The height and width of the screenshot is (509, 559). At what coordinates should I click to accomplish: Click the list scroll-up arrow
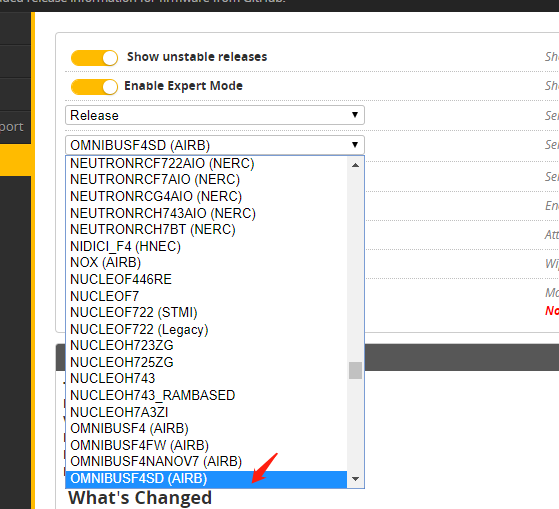(x=355, y=165)
